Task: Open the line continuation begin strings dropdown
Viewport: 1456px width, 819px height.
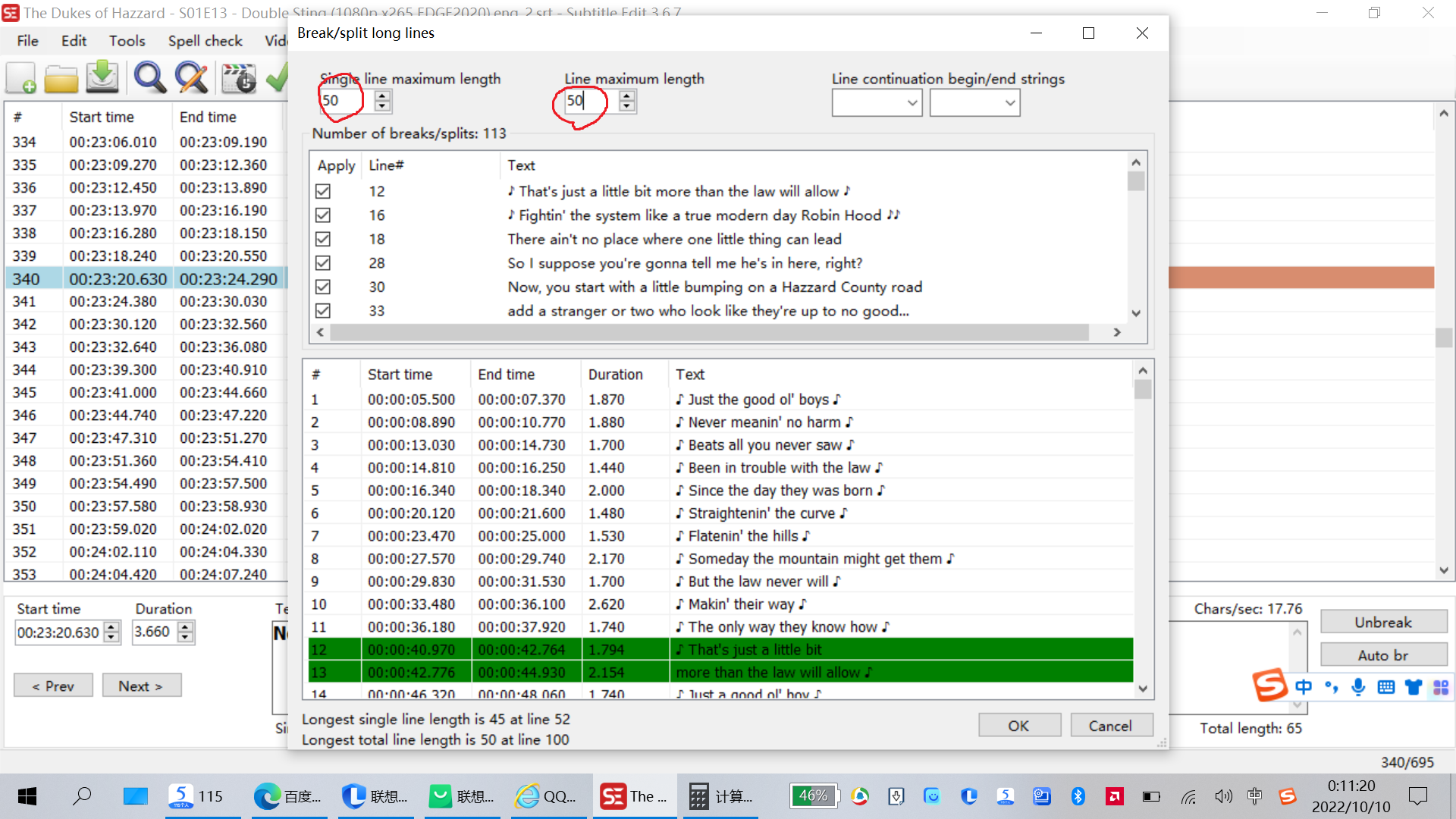Action: click(912, 102)
